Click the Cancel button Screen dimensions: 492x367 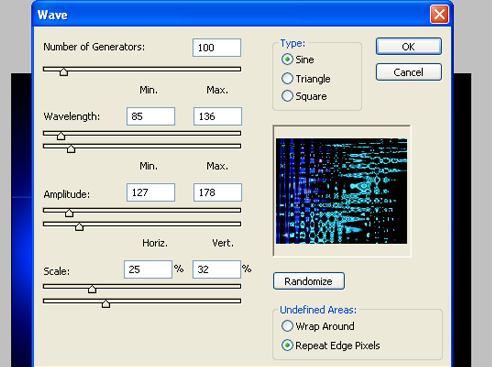409,72
